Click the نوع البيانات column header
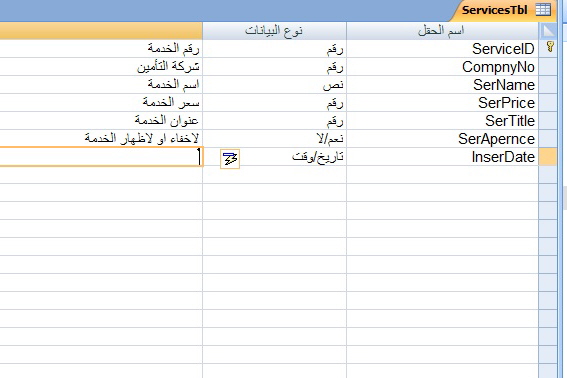 [x=274, y=31]
